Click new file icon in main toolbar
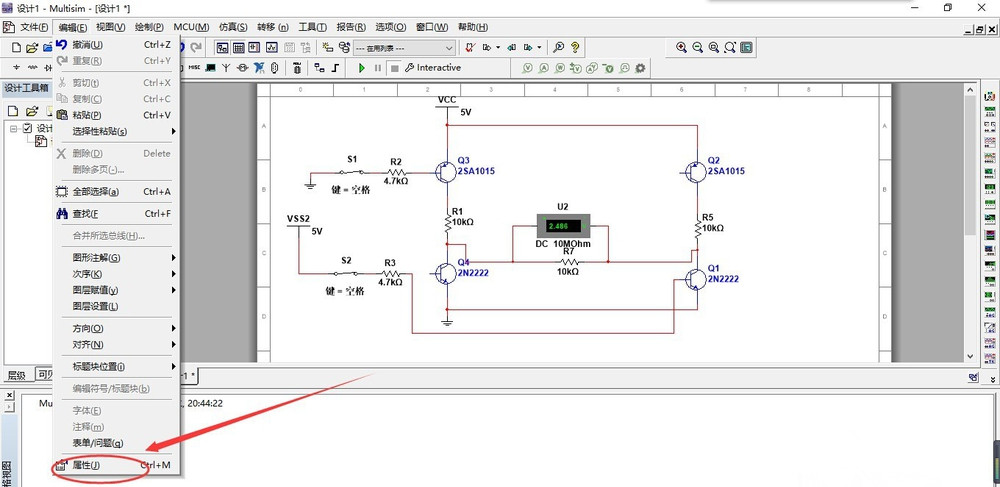1000x487 pixels. [x=16, y=47]
